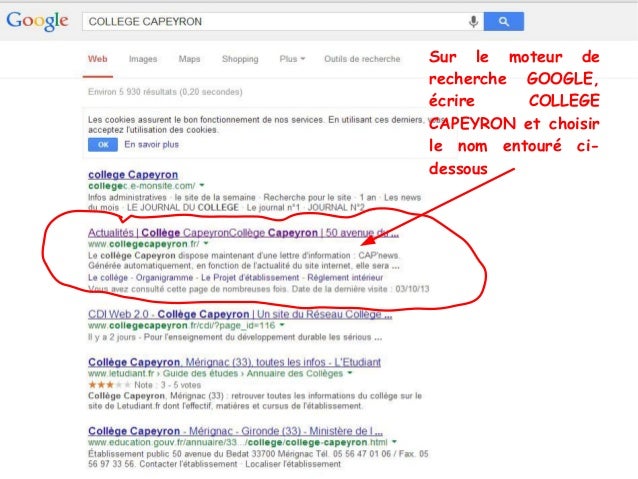Select the Web tab
This screenshot has width=638, height=479.
coord(98,59)
